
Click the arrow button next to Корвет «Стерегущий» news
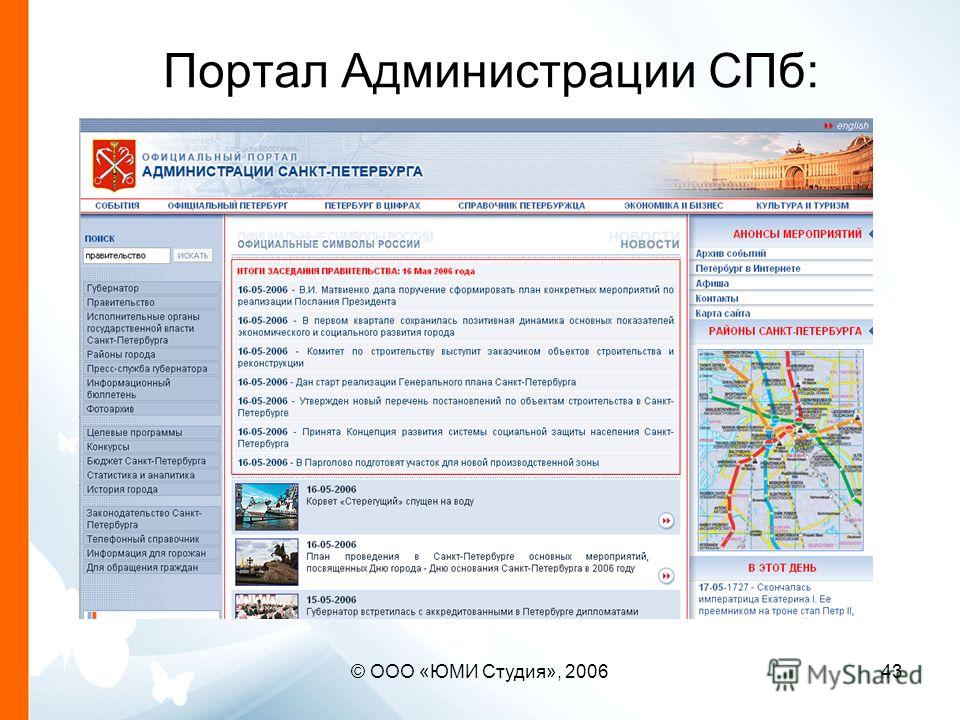(x=666, y=520)
